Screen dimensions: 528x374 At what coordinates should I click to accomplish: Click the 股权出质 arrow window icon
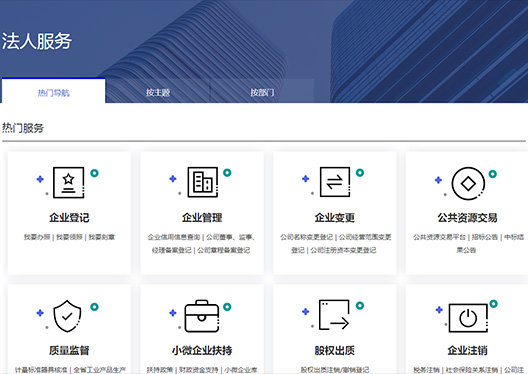click(334, 315)
